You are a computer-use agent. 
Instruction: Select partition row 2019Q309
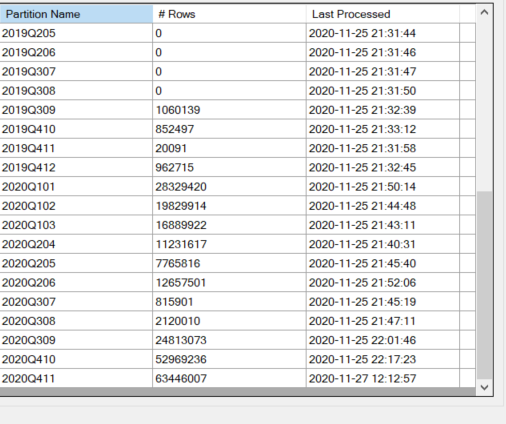238,110
